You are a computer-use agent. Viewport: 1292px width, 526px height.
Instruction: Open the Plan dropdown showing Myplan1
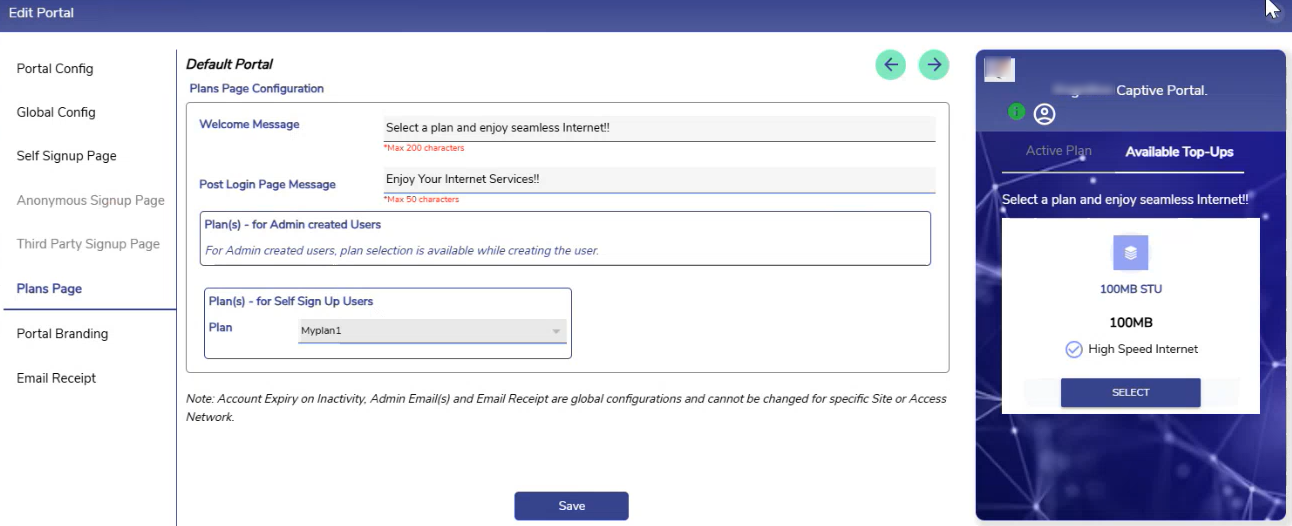(432, 331)
